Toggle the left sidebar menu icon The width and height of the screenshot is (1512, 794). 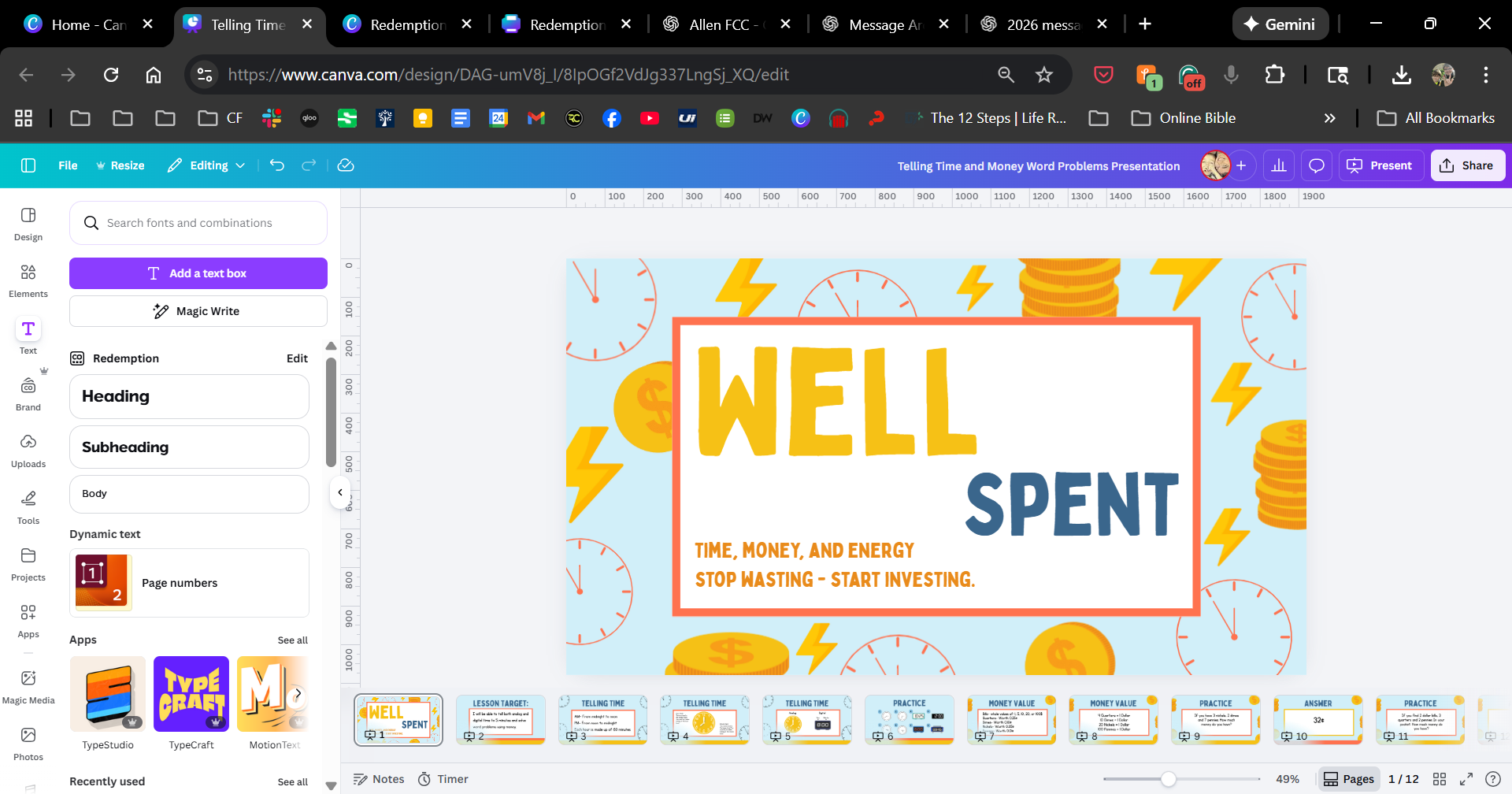[x=28, y=165]
